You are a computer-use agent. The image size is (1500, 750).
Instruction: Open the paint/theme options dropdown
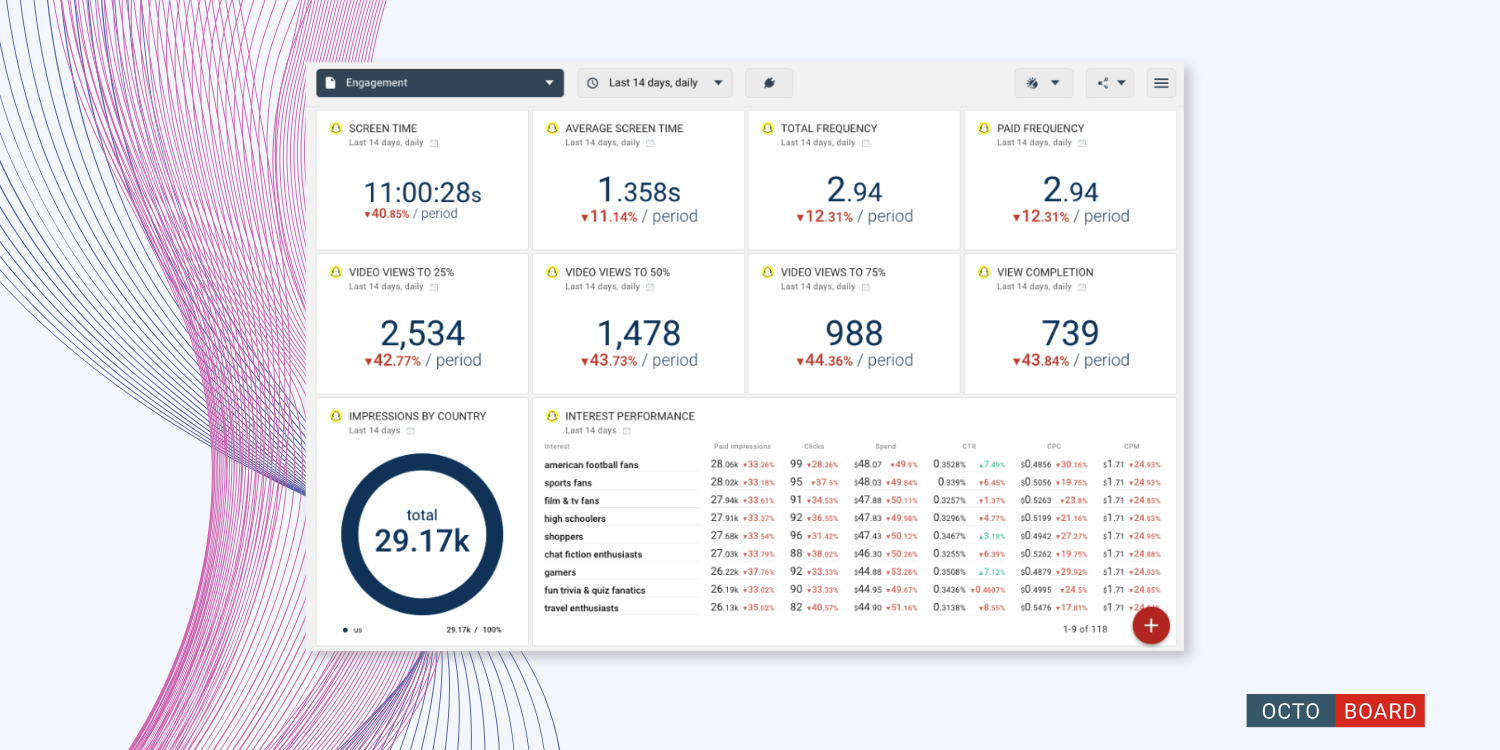coord(1044,83)
